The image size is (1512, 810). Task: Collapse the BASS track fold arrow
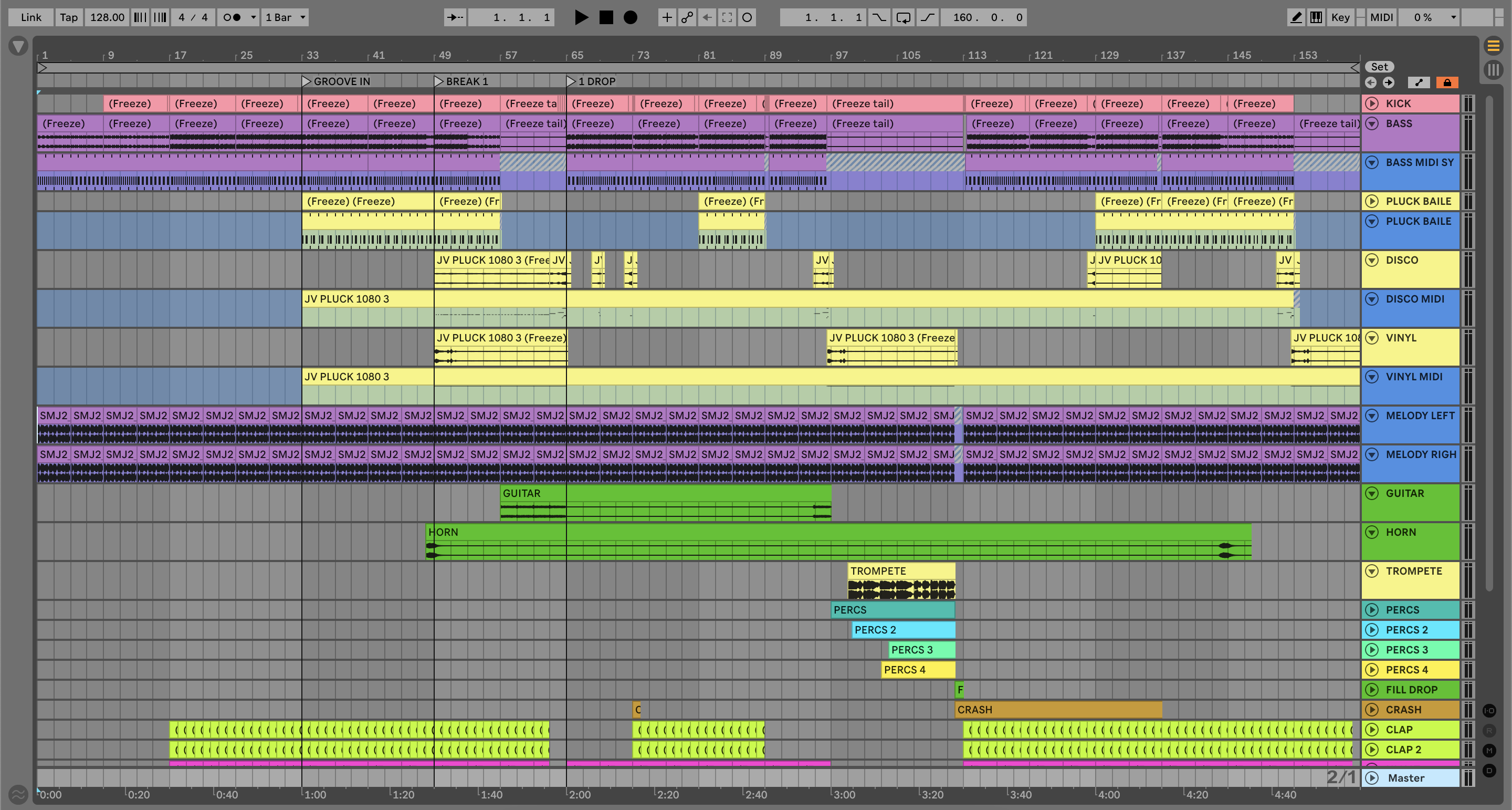pos(1372,123)
